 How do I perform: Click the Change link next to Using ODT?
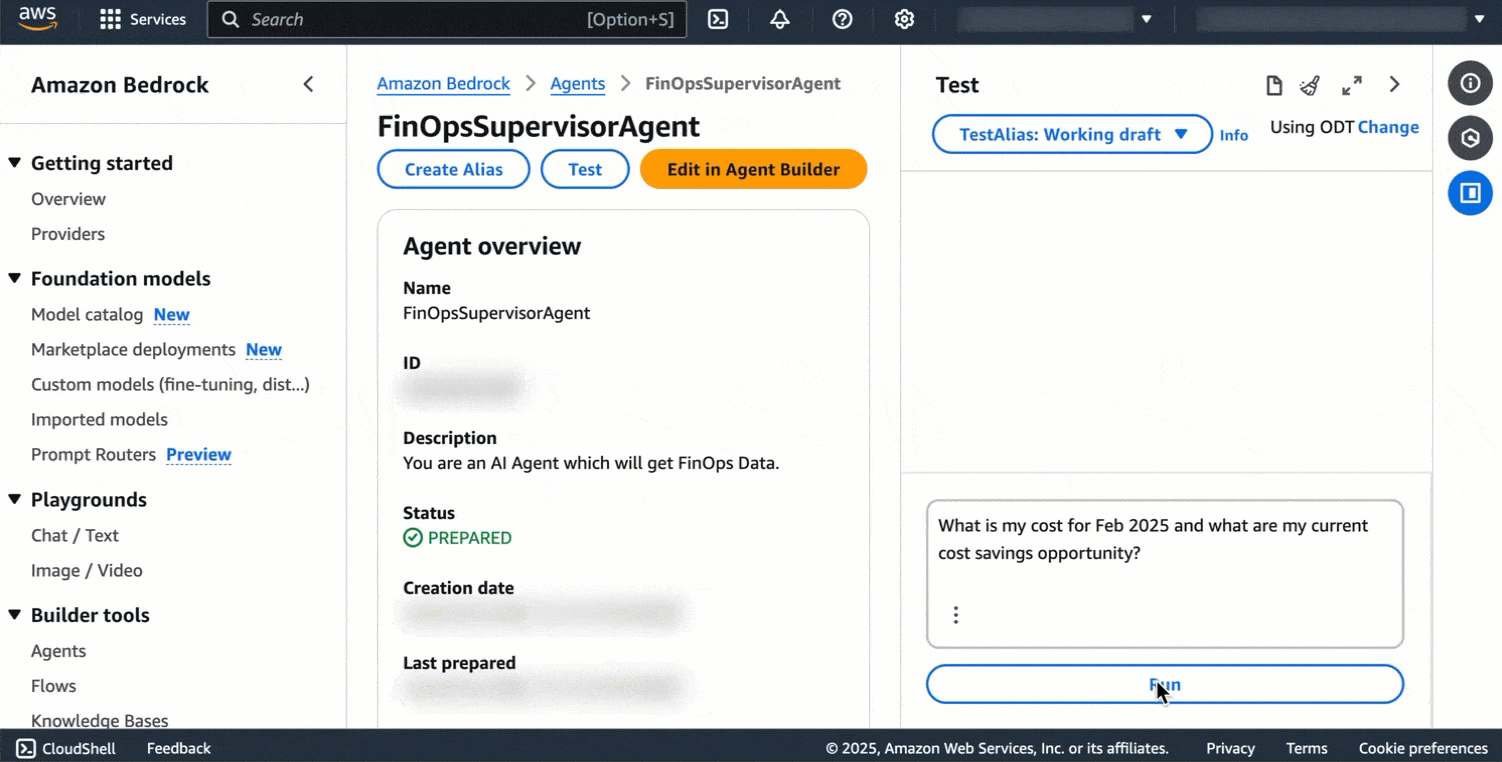point(1388,127)
